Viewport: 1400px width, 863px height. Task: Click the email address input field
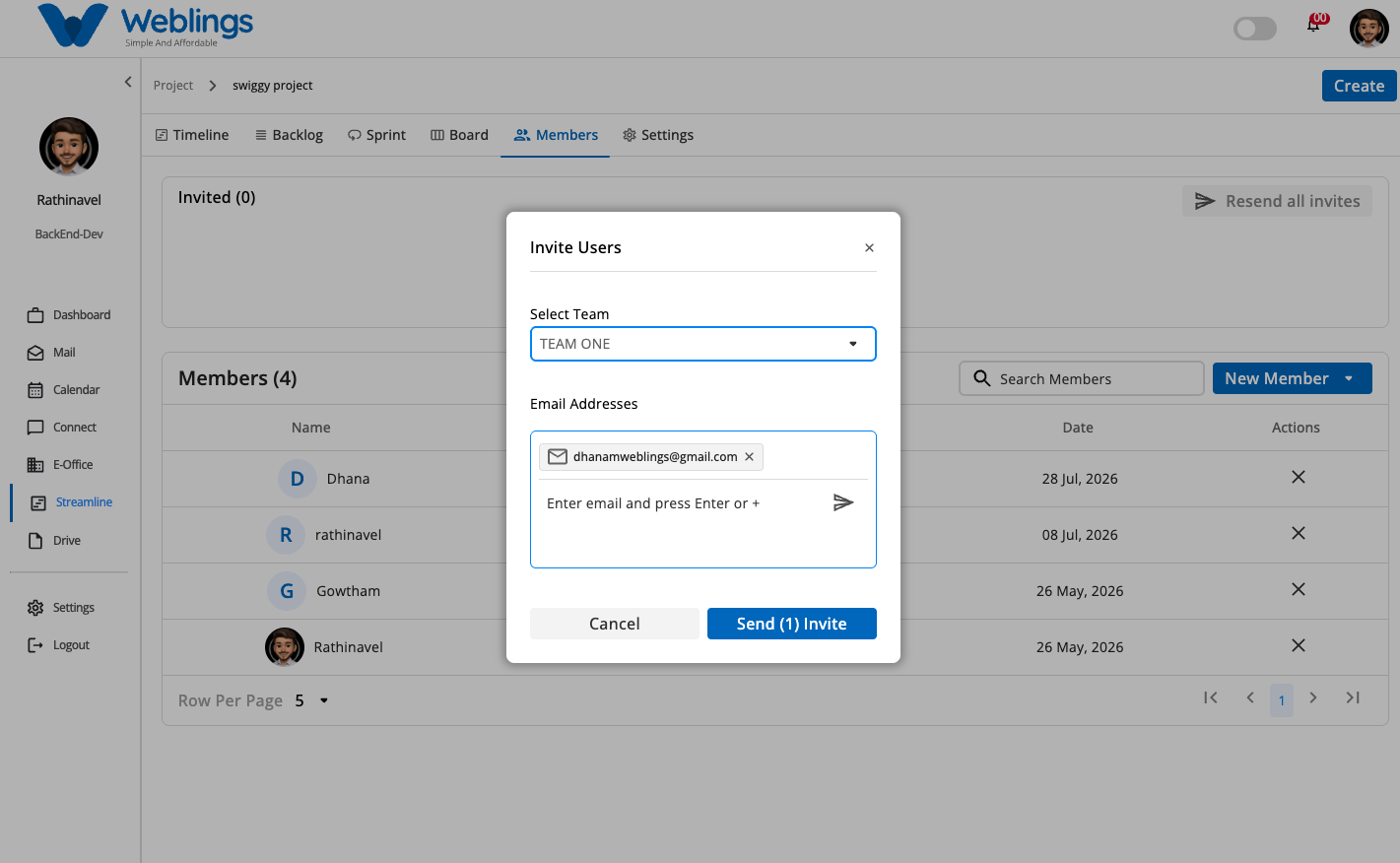coord(684,503)
